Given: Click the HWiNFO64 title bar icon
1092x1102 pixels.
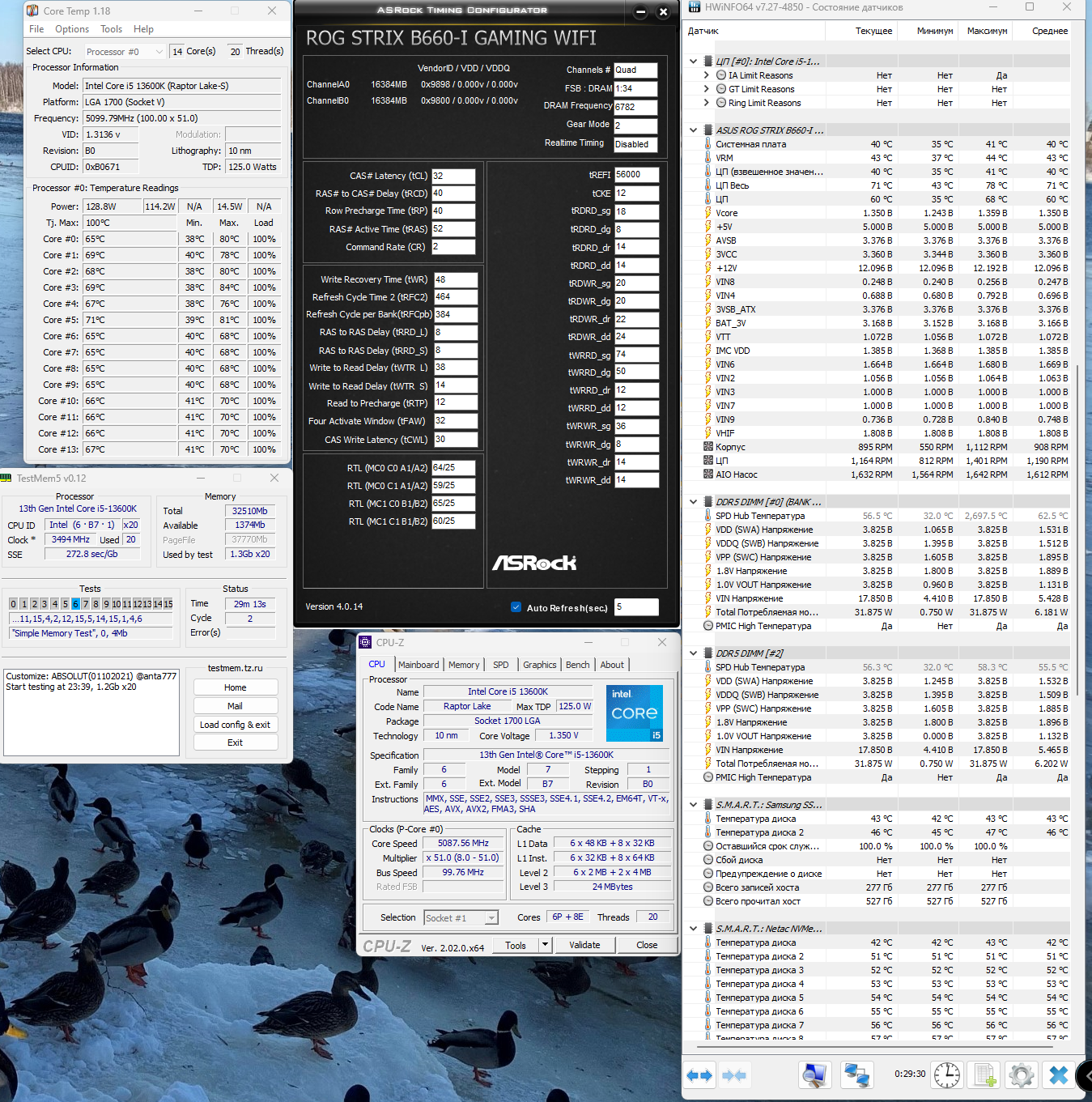Looking at the screenshot, I should click(695, 7).
